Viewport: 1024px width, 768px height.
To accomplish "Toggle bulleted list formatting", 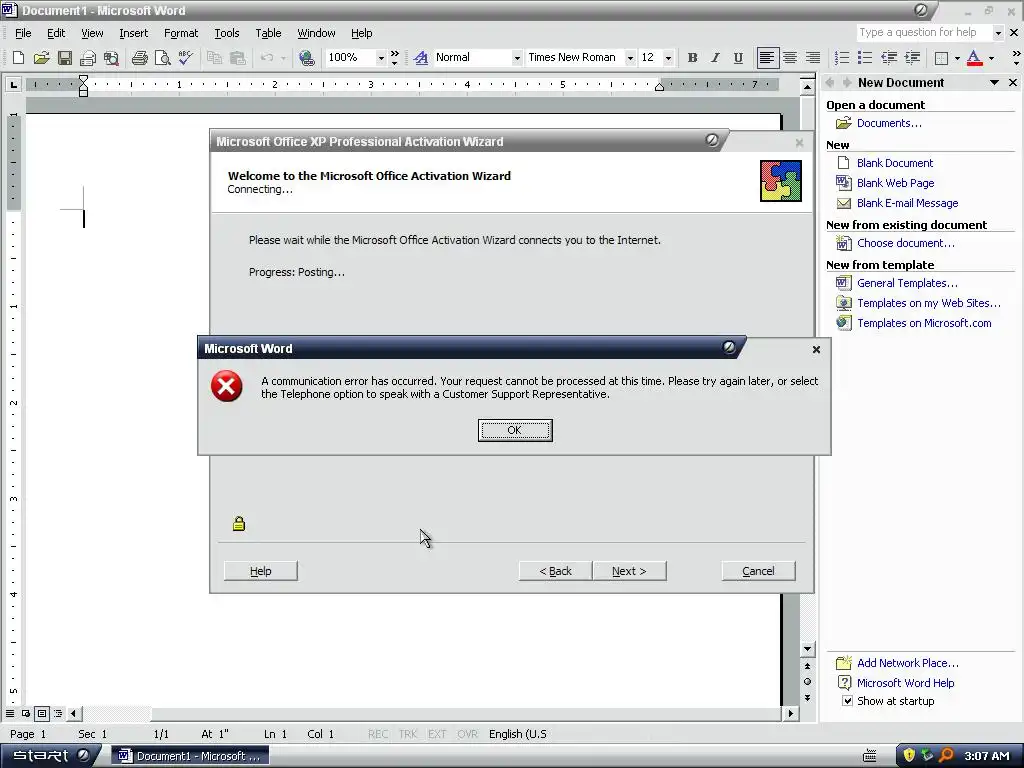I will pyautogui.click(x=865, y=58).
